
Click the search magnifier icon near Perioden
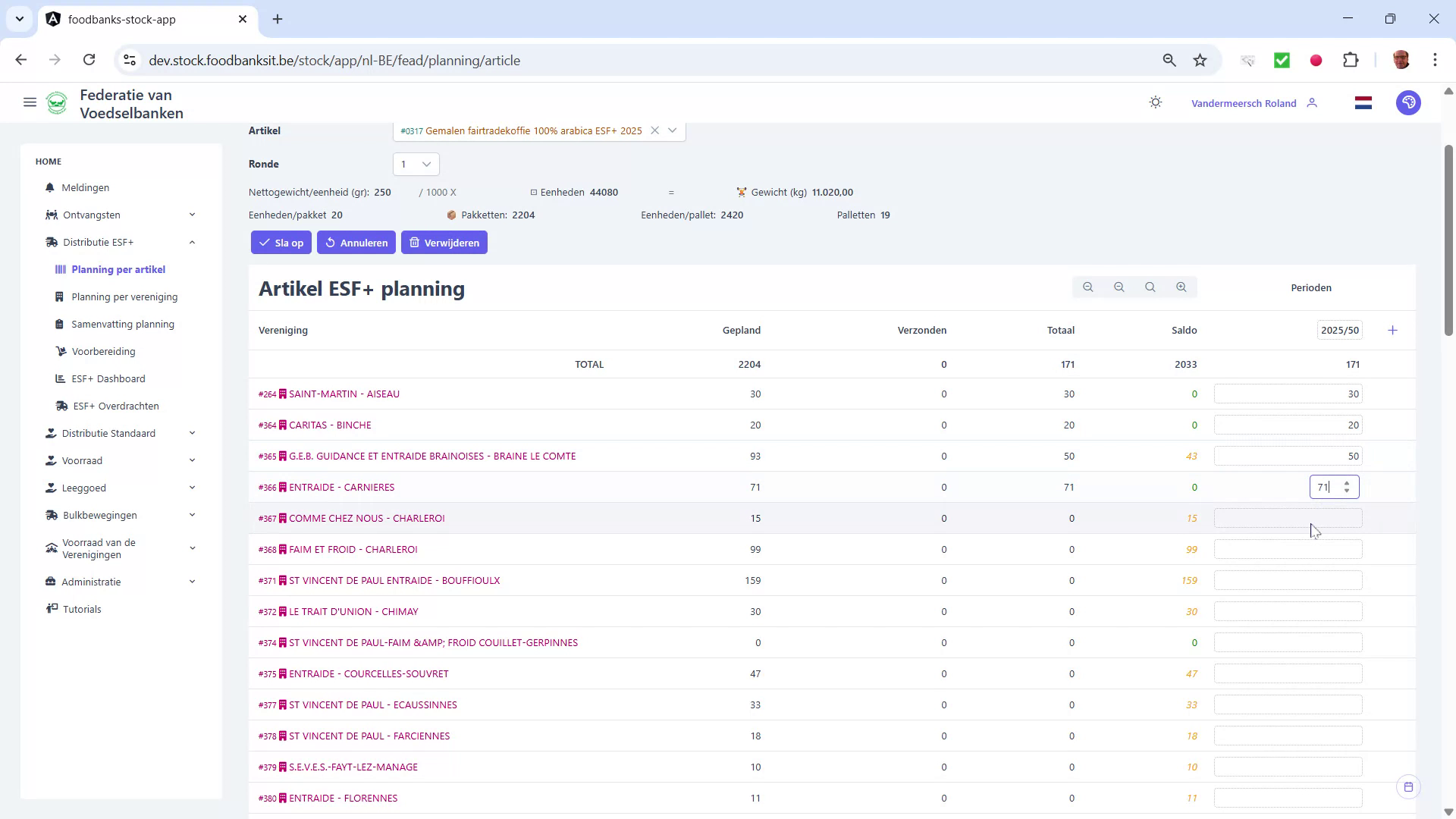tap(1150, 287)
